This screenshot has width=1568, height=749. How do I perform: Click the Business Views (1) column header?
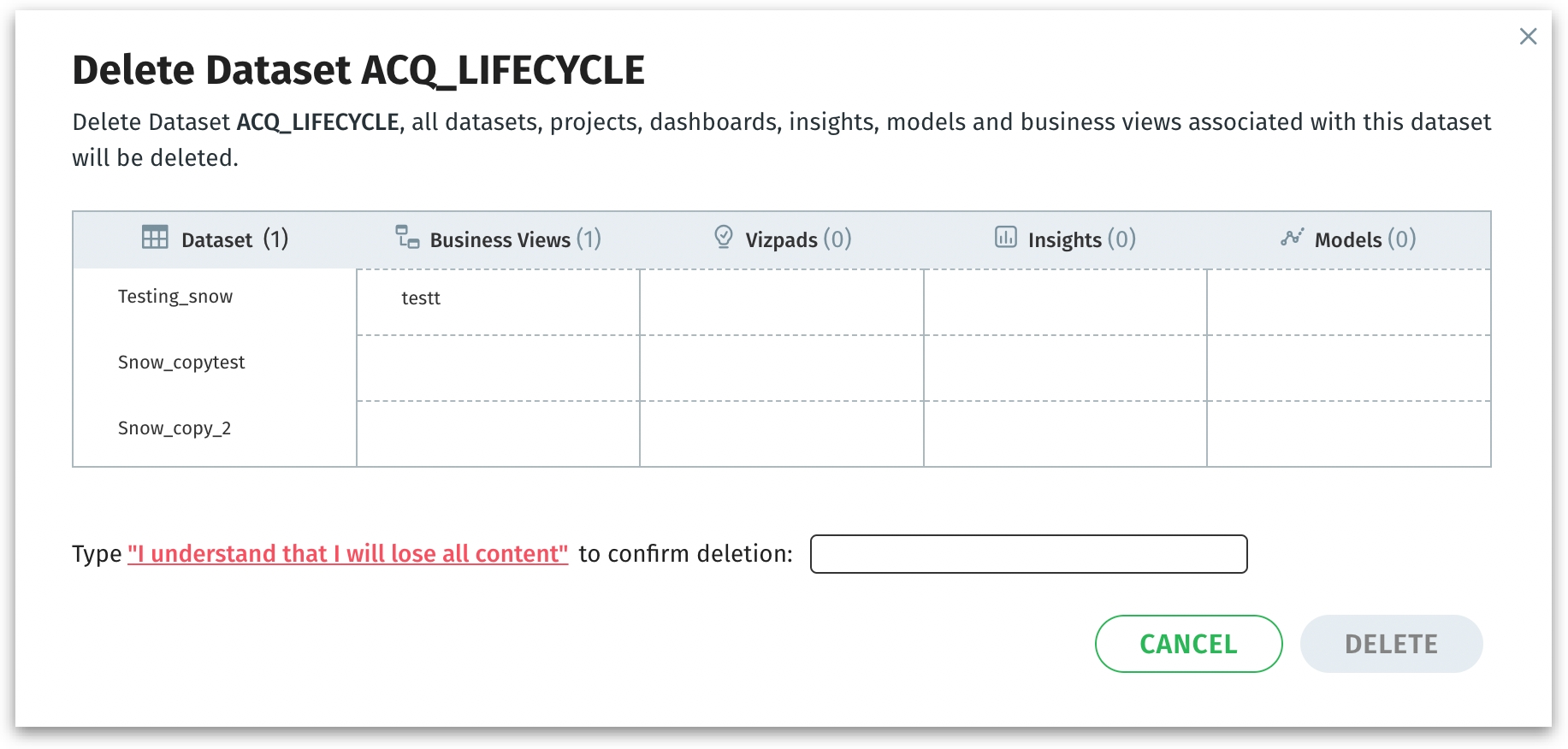(515, 239)
